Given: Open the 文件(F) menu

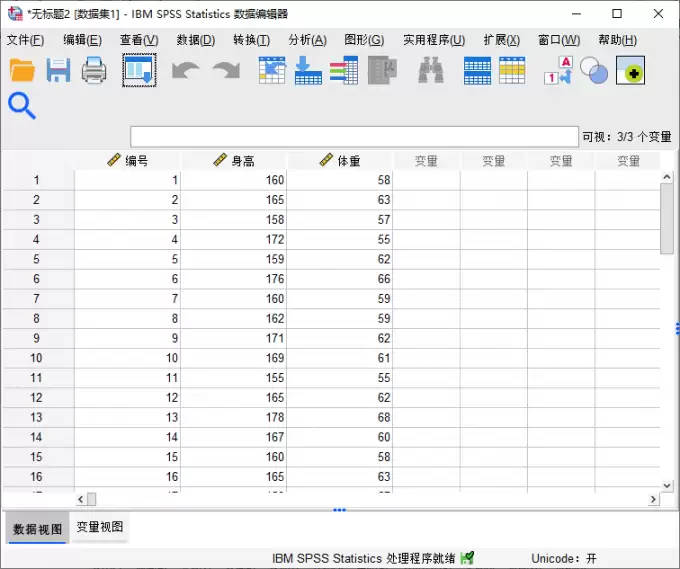Looking at the screenshot, I should click(25, 40).
